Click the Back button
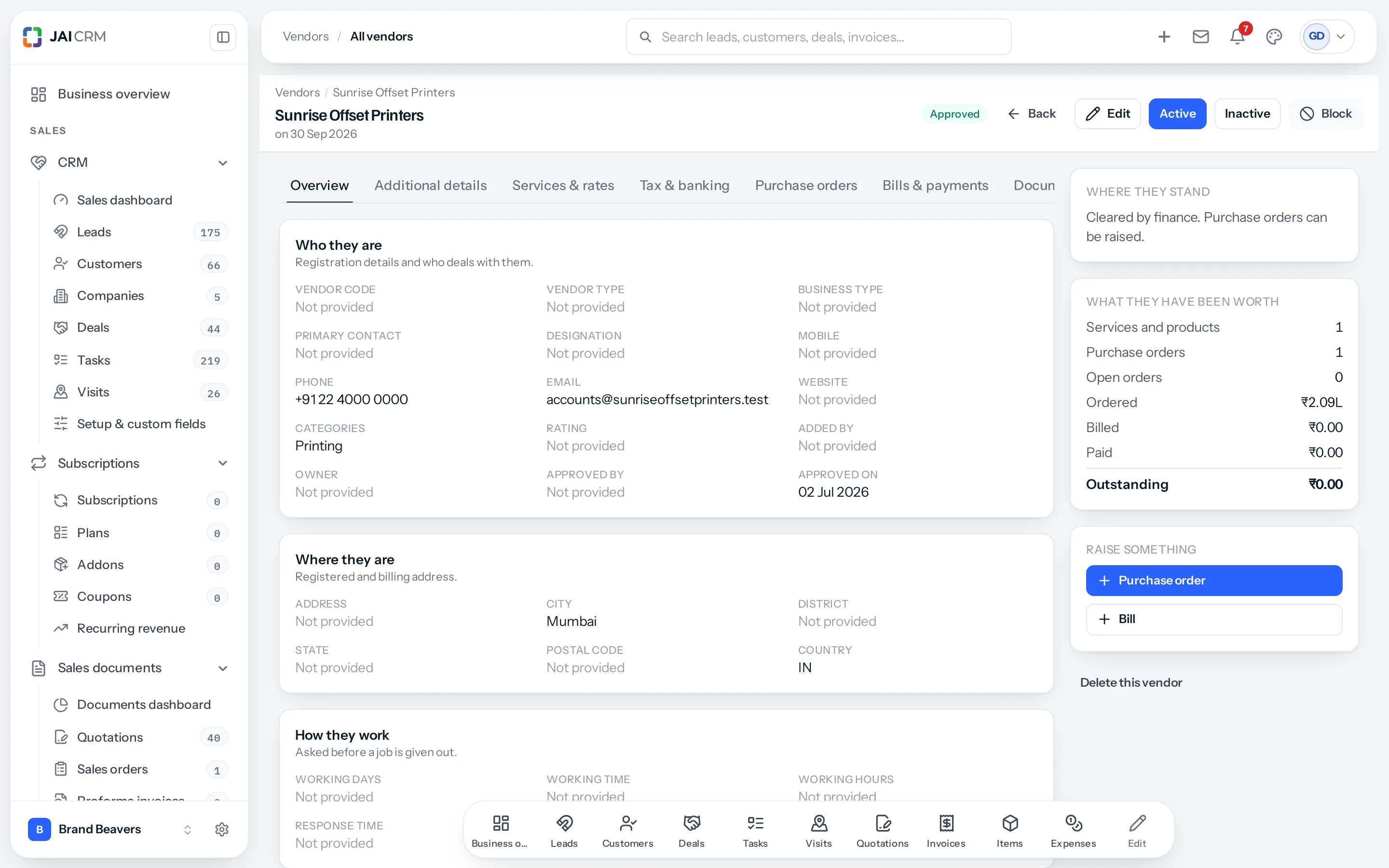The image size is (1389, 868). 1032,114
